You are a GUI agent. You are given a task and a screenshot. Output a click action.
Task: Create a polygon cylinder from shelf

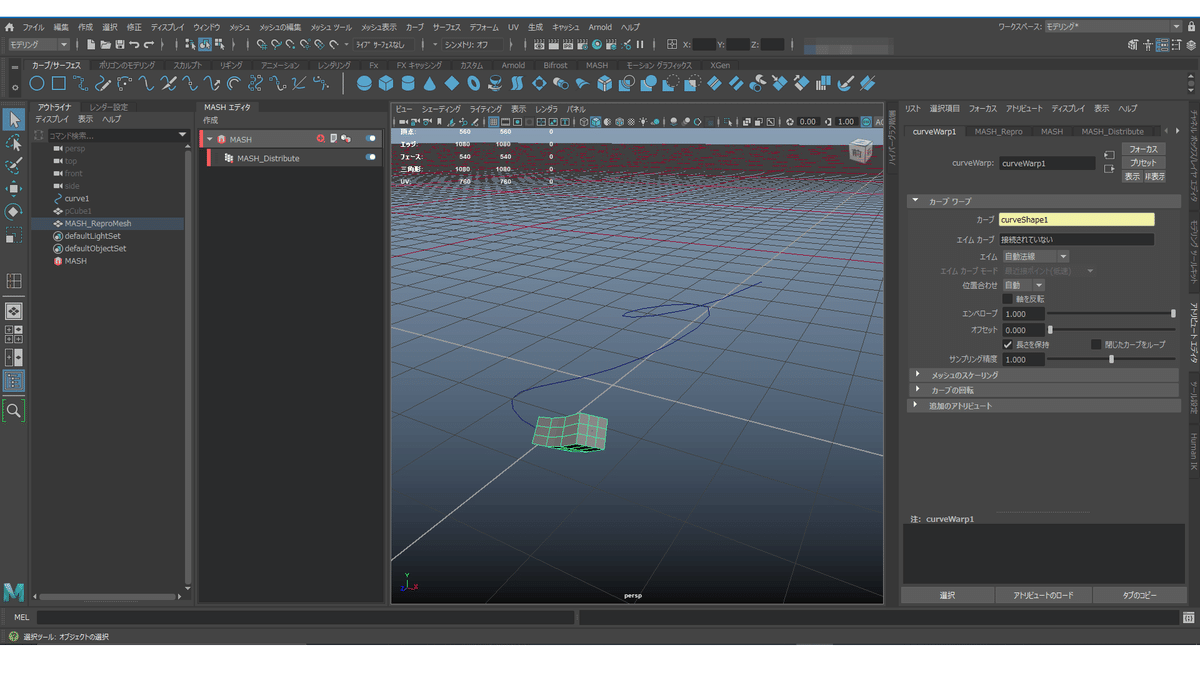click(x=408, y=84)
